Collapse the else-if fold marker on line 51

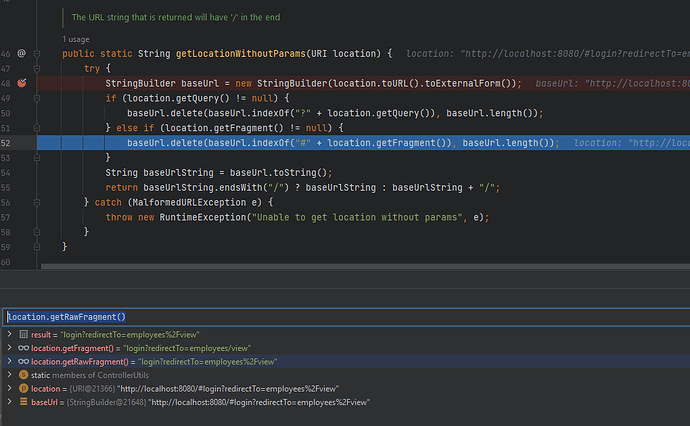(x=37, y=128)
